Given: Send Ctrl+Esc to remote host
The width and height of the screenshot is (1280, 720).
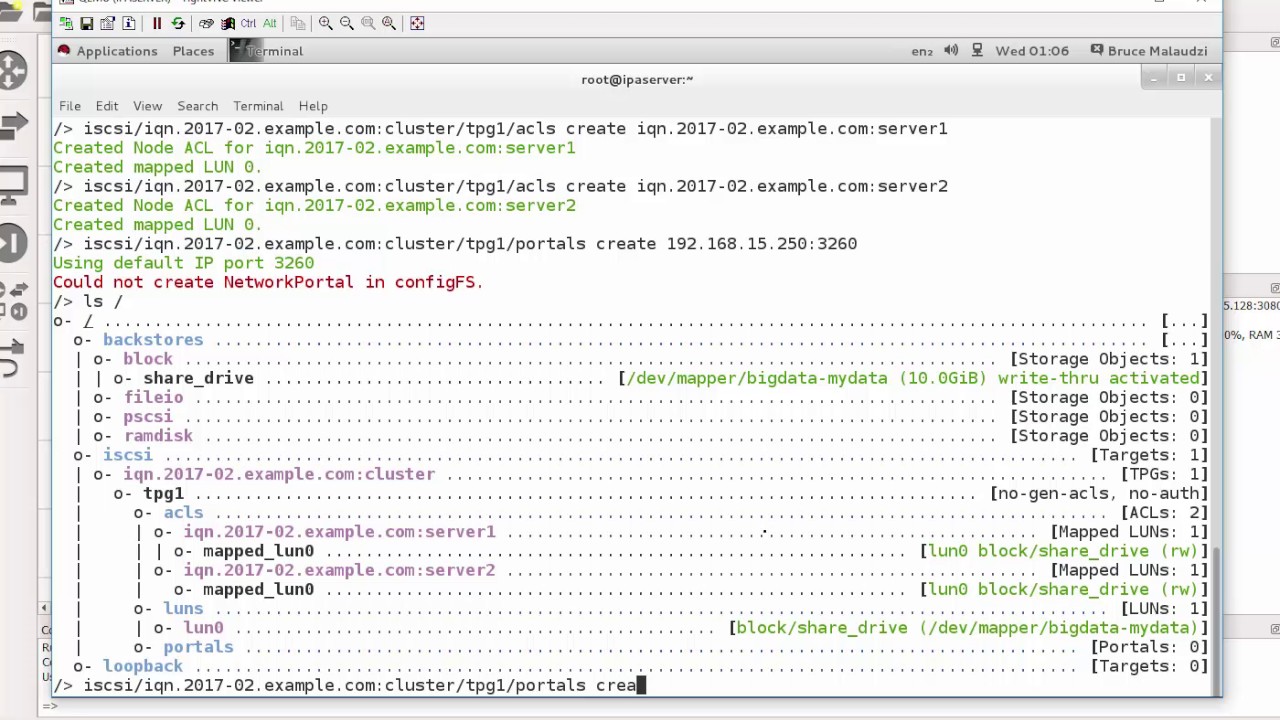Looking at the screenshot, I should [227, 23].
